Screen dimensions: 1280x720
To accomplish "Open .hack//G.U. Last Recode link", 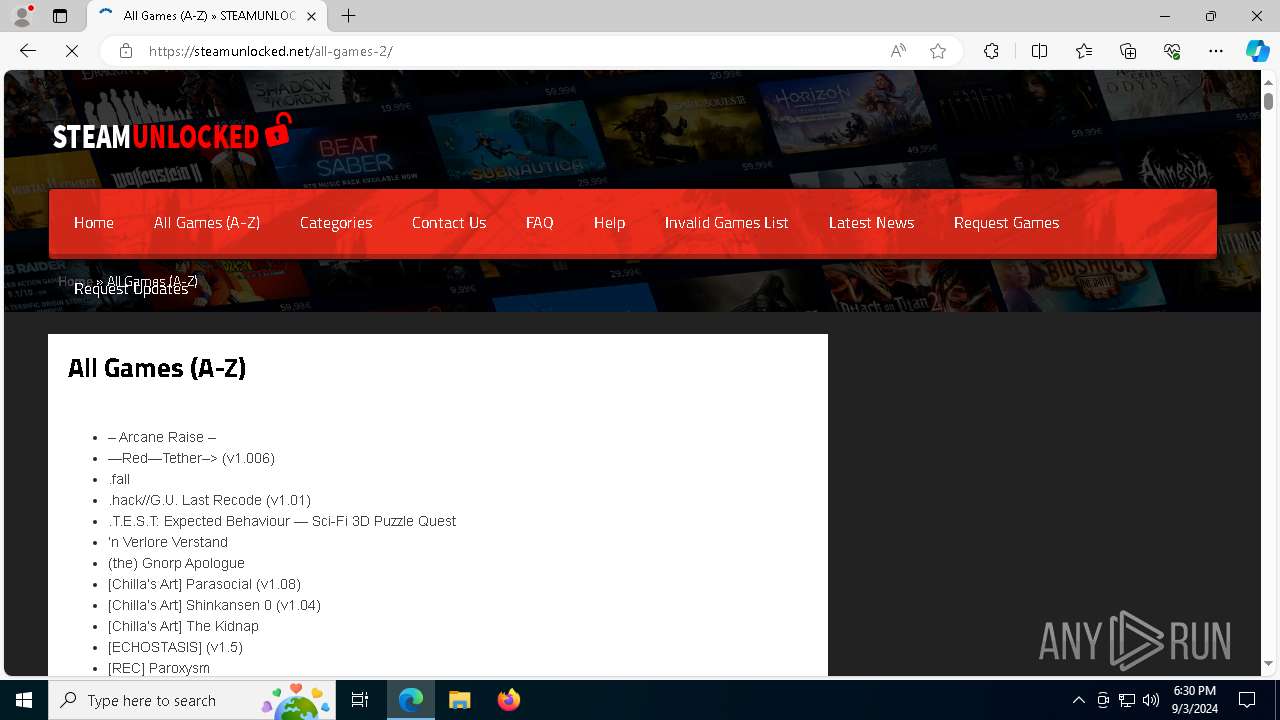I will click(209, 500).
